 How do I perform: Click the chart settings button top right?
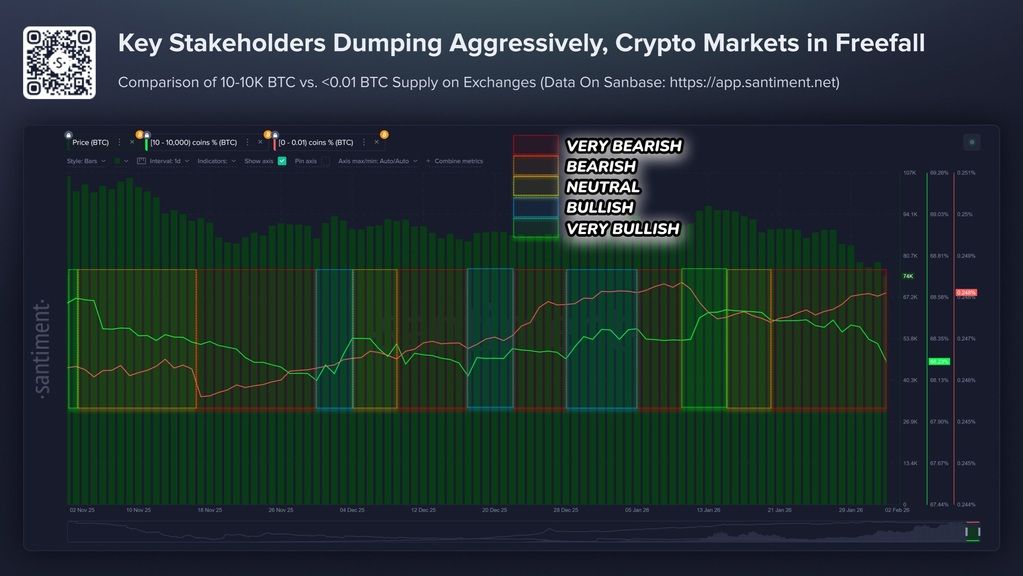pyautogui.click(x=971, y=142)
